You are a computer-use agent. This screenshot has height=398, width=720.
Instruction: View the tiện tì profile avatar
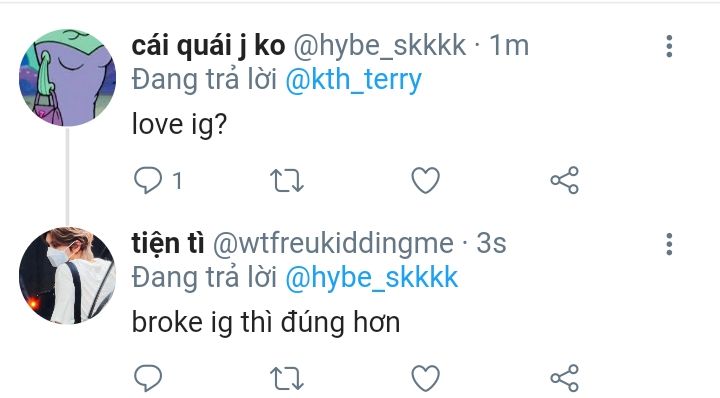point(68,275)
